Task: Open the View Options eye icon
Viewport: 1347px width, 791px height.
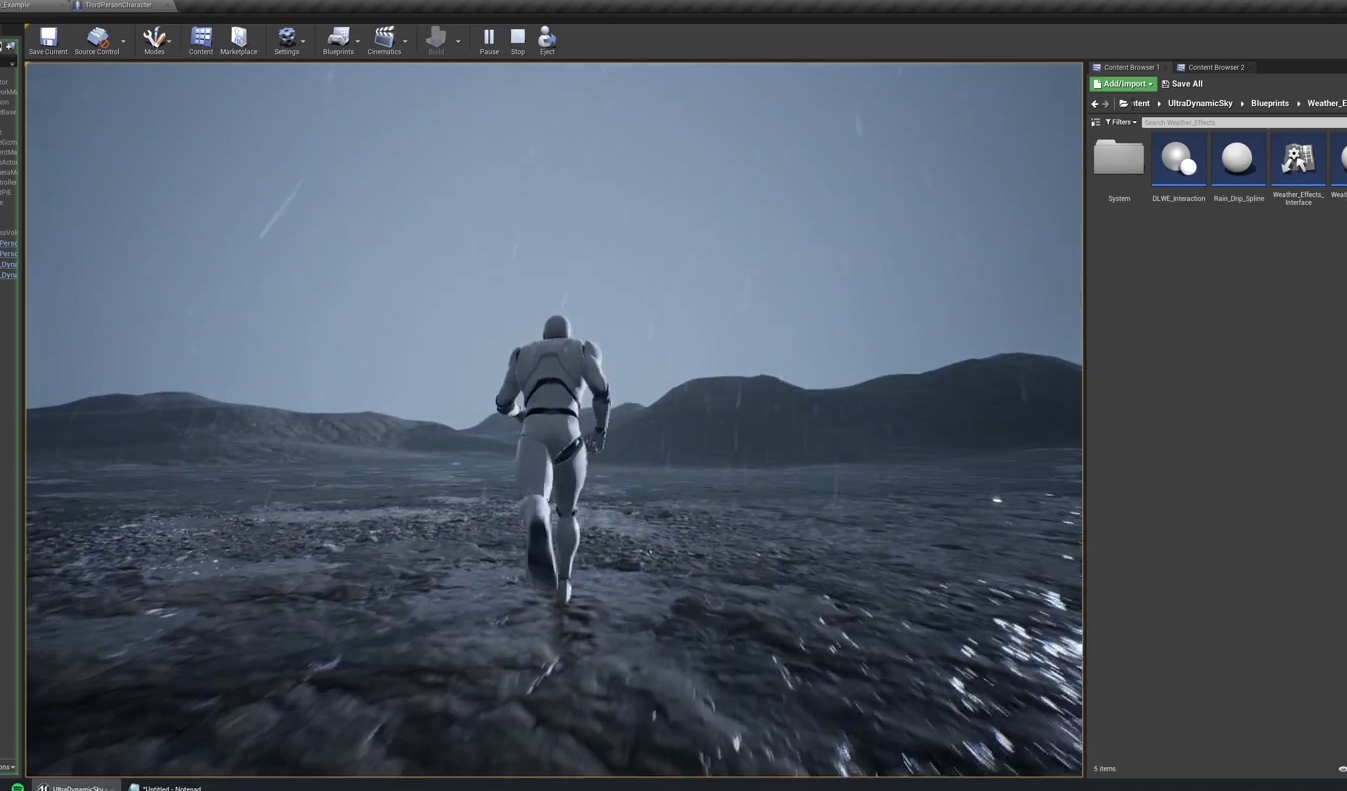Action: point(1342,769)
